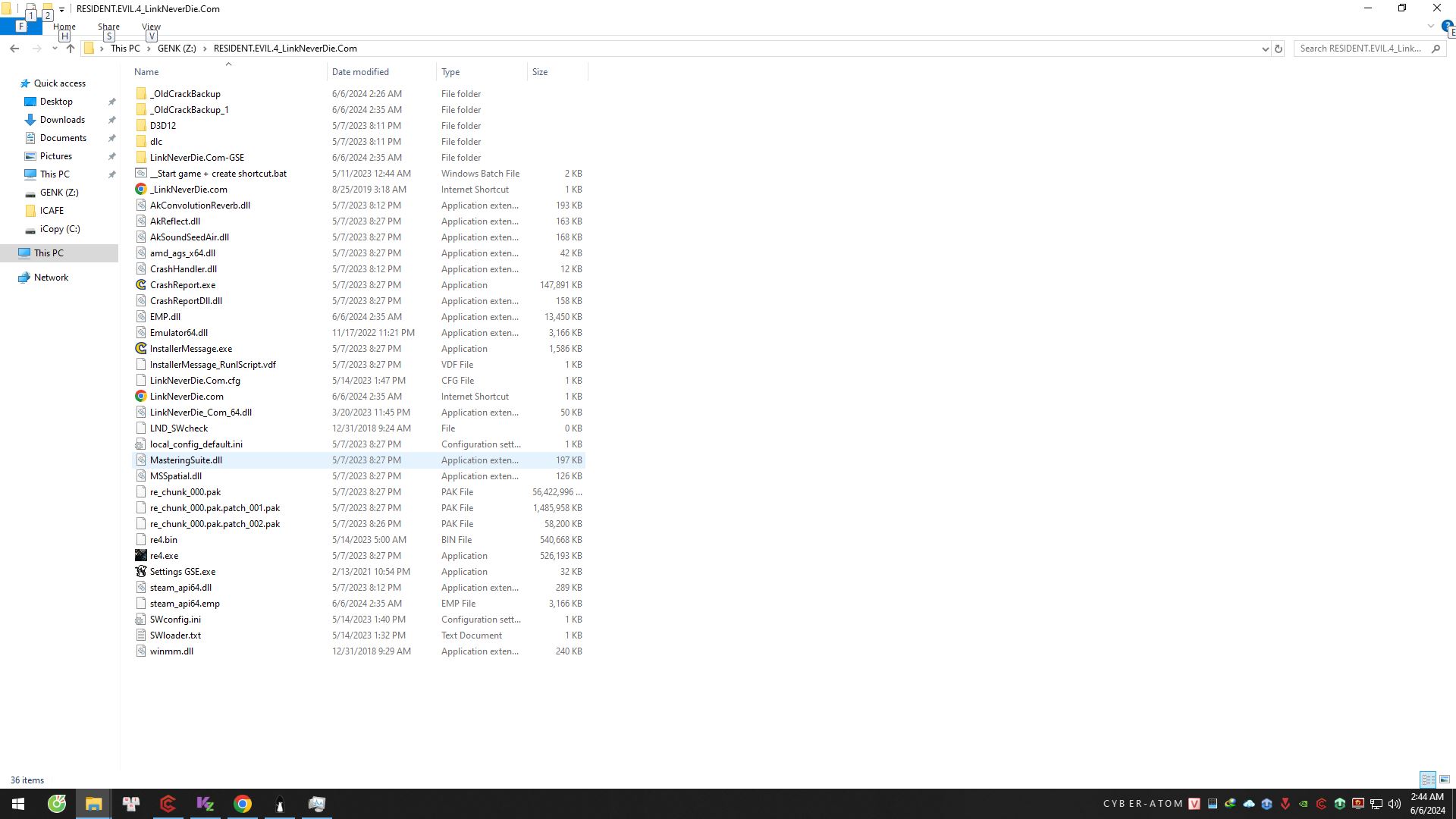The height and width of the screenshot is (819, 1456).
Task: Open Settings GSE.exe application
Action: pos(183,571)
